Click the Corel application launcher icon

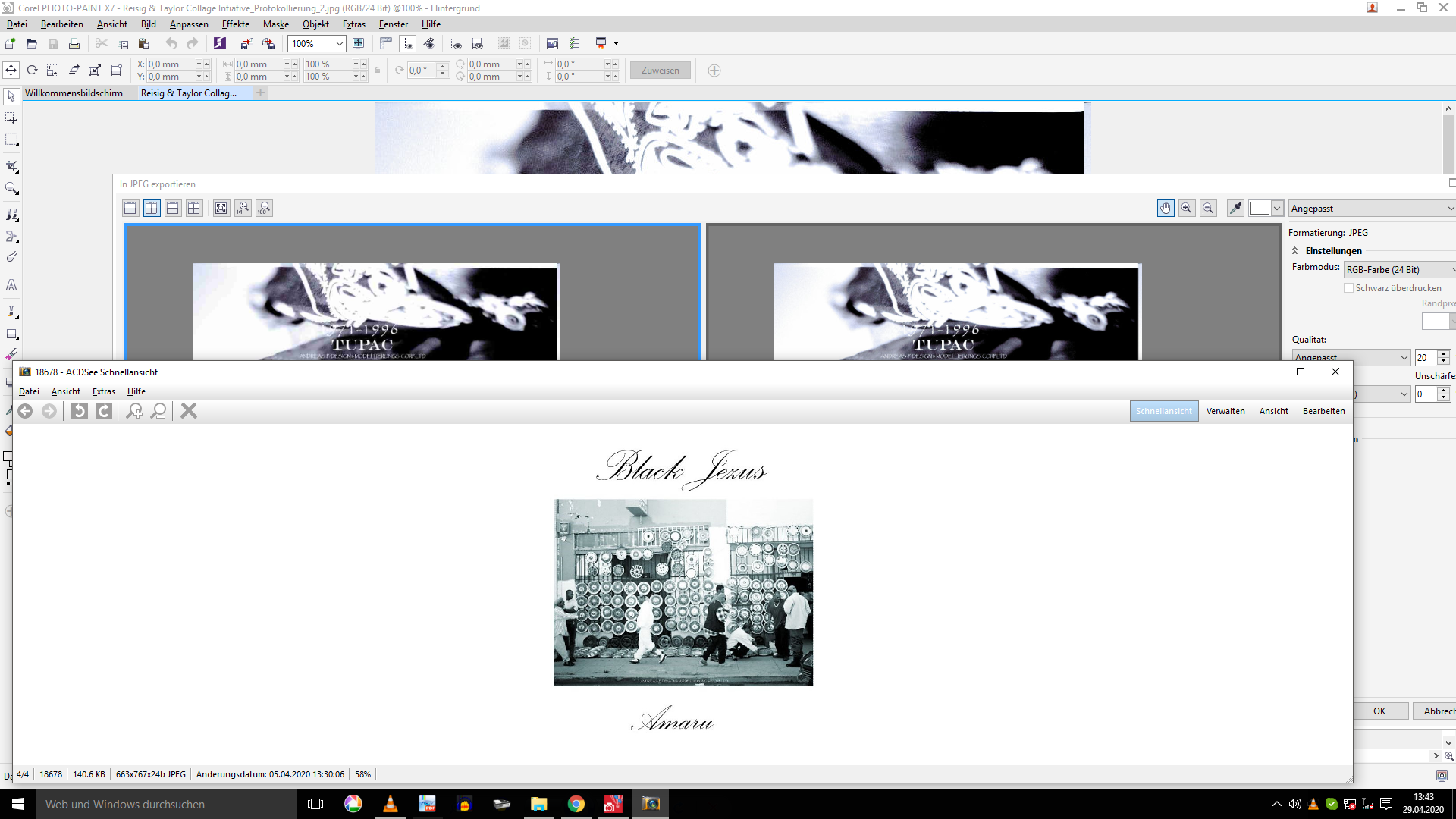[x=220, y=43]
